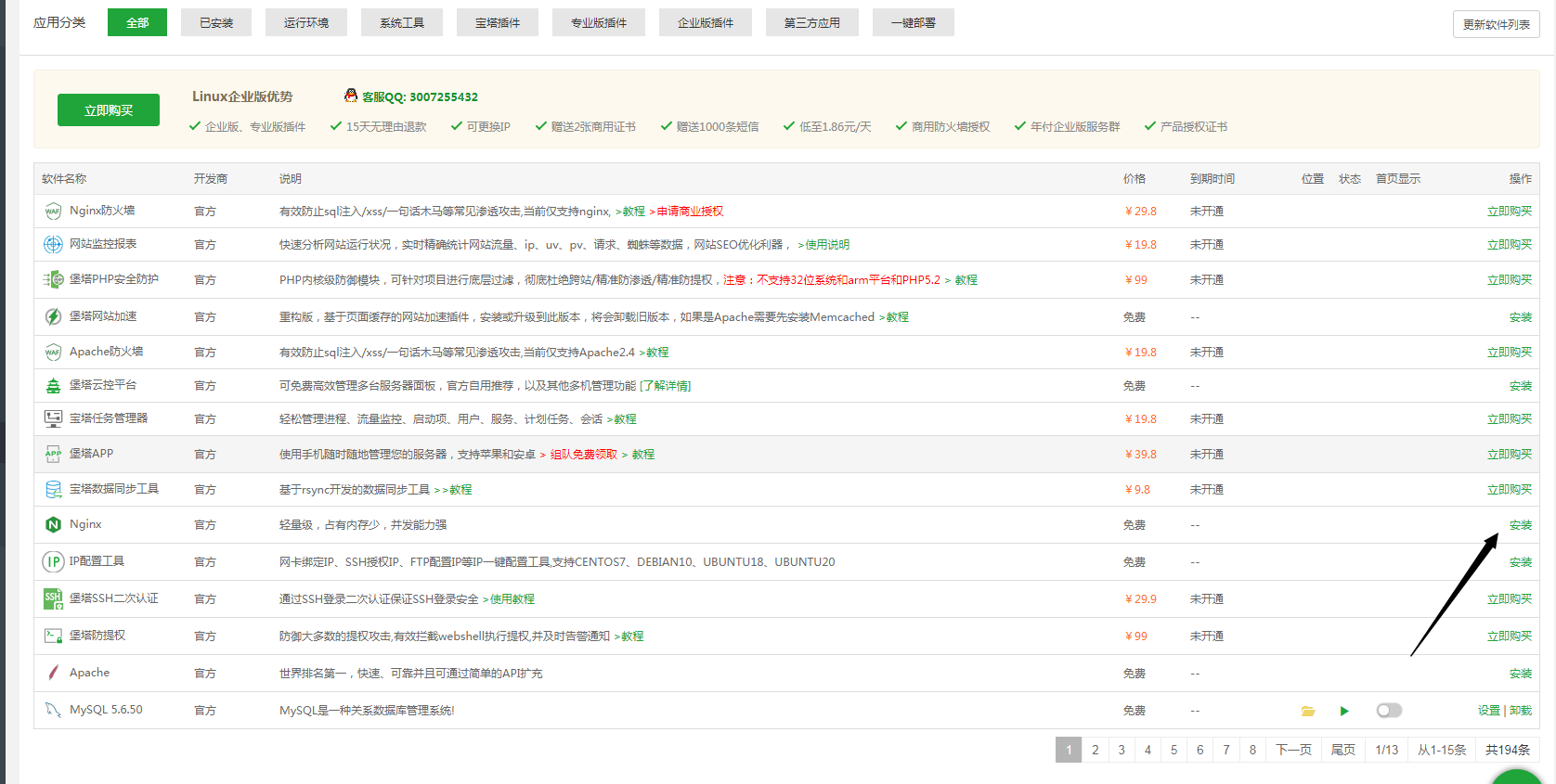
Task: Click the 宝塔数据同步工具 icon
Action: pos(53,489)
